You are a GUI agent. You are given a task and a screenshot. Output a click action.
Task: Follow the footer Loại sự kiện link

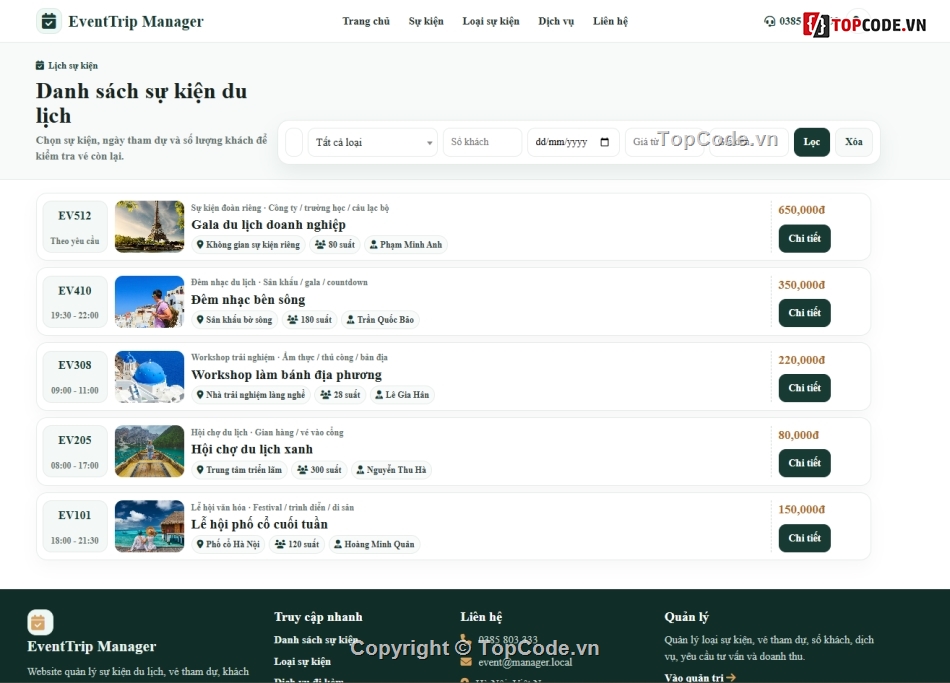(302, 661)
